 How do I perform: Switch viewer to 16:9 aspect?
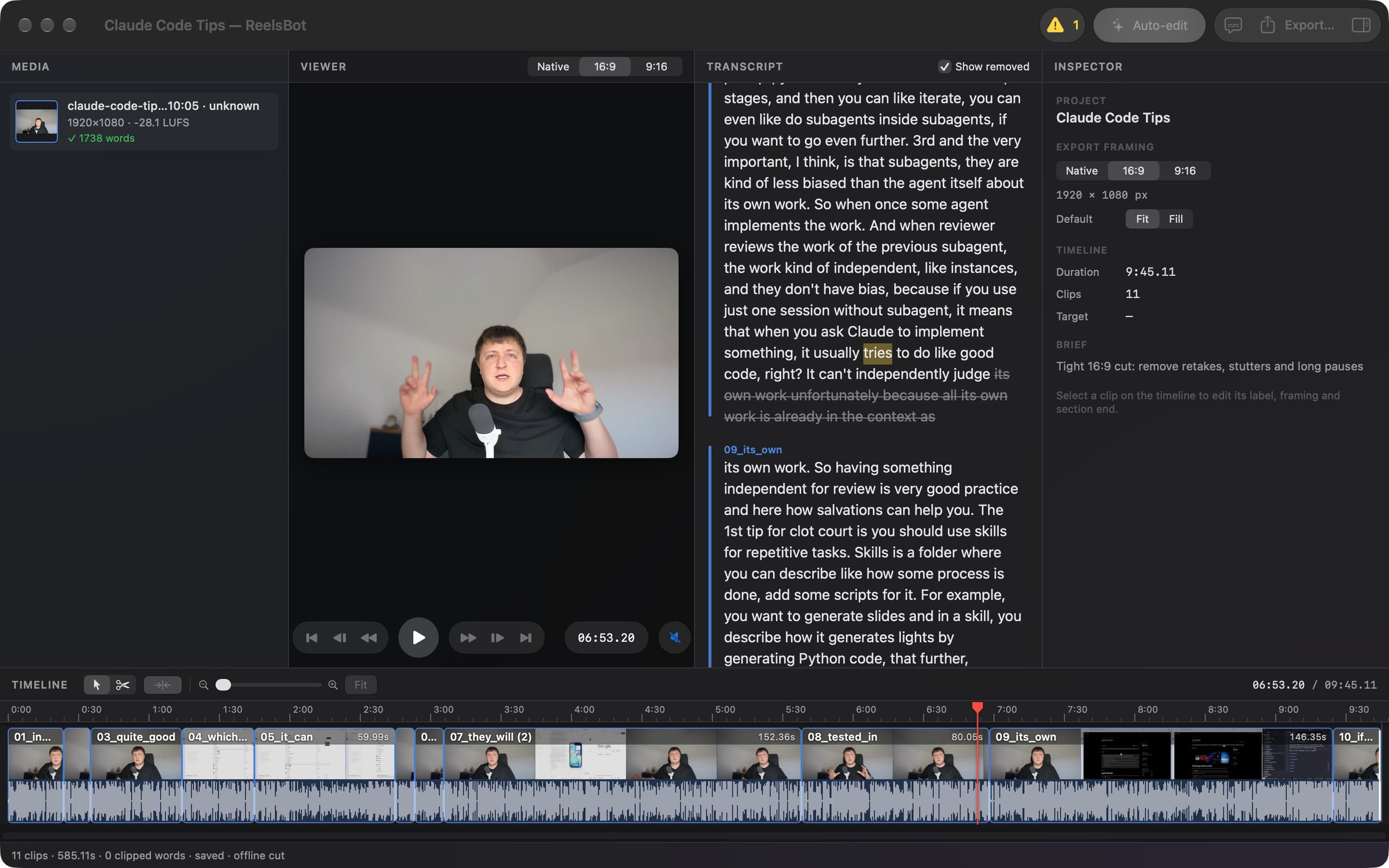click(x=605, y=67)
